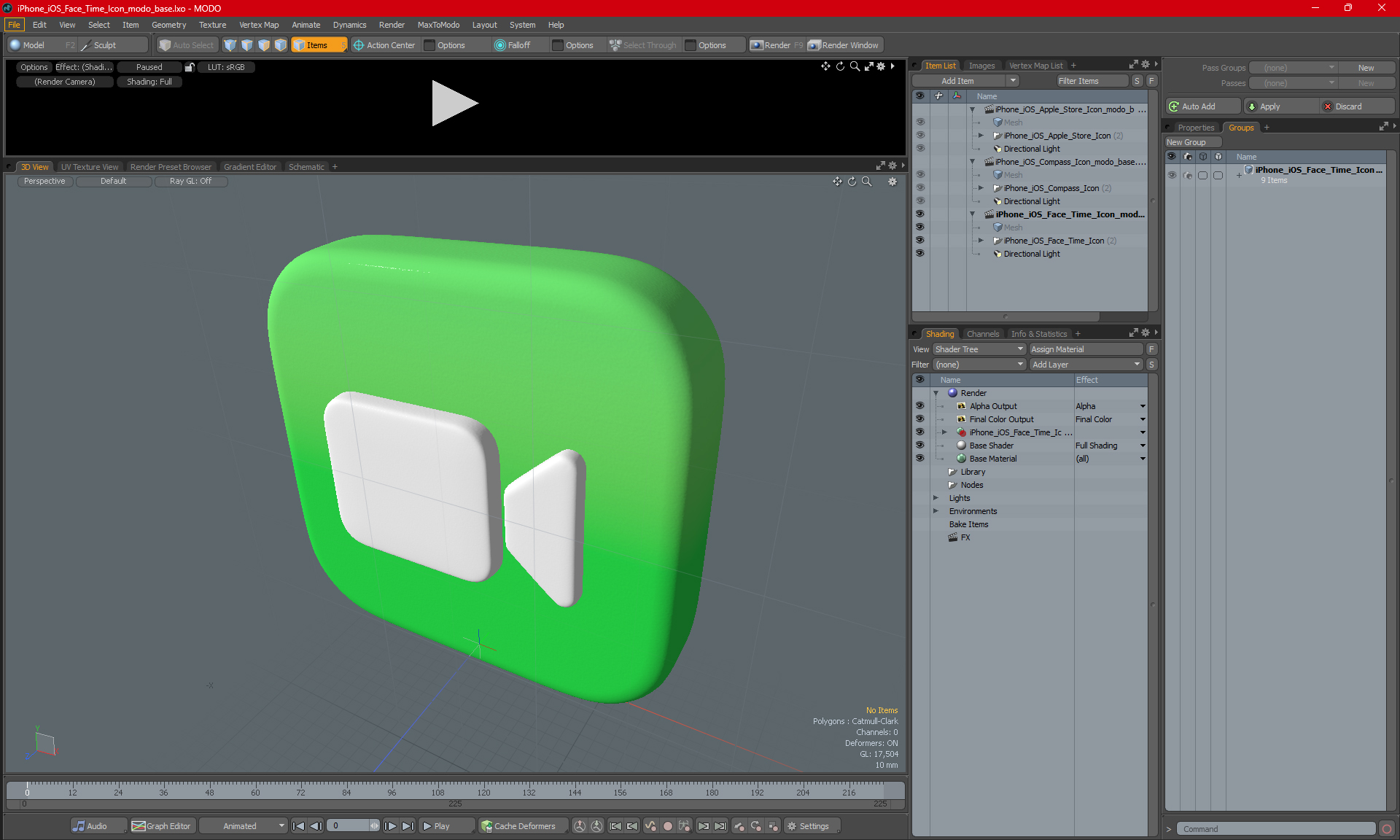
Task: Activate the Sculpt tool
Action: pyautogui.click(x=113, y=45)
